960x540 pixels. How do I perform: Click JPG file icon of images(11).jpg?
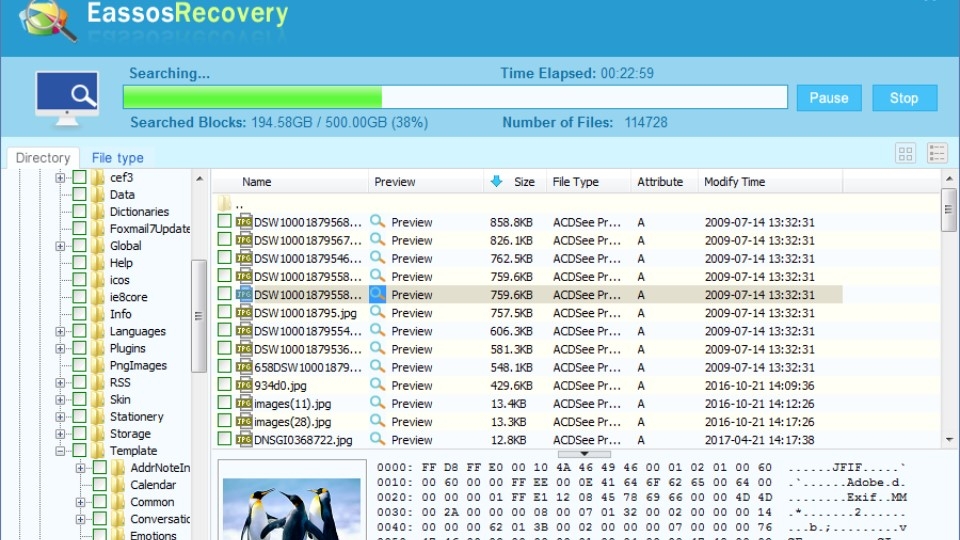coord(244,403)
